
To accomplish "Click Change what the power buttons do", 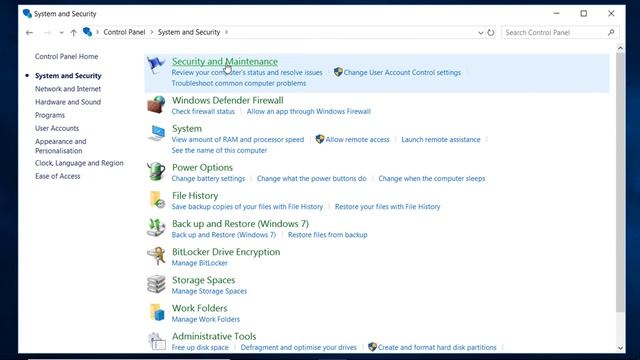I will click(x=311, y=178).
